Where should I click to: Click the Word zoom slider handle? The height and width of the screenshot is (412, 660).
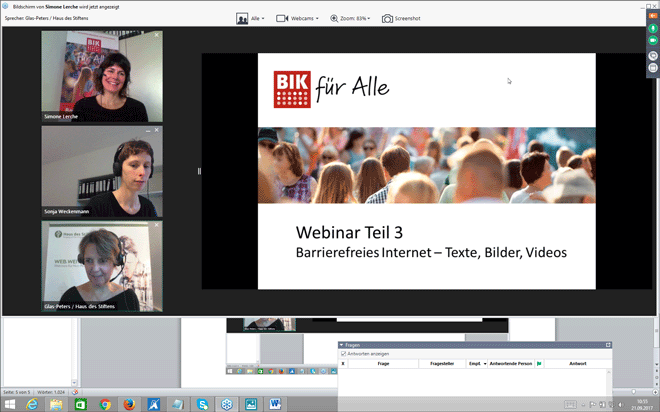(633, 392)
